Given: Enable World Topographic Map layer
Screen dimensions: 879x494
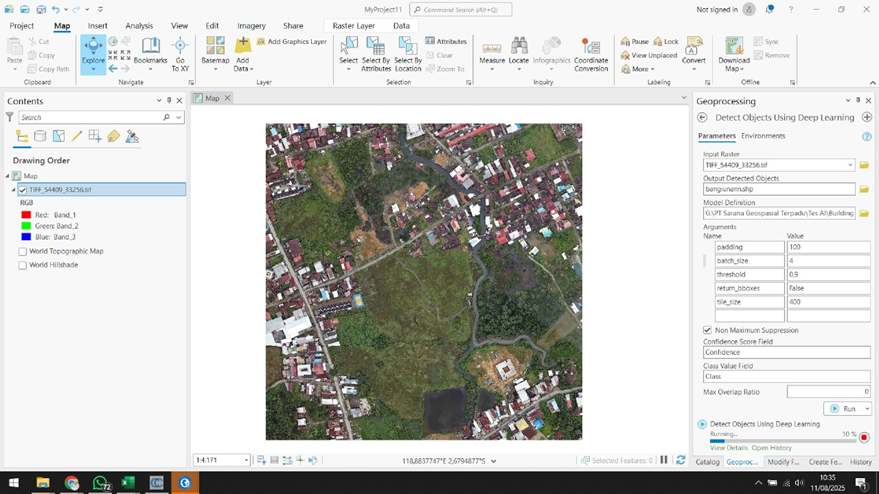Looking at the screenshot, I should click(22, 251).
